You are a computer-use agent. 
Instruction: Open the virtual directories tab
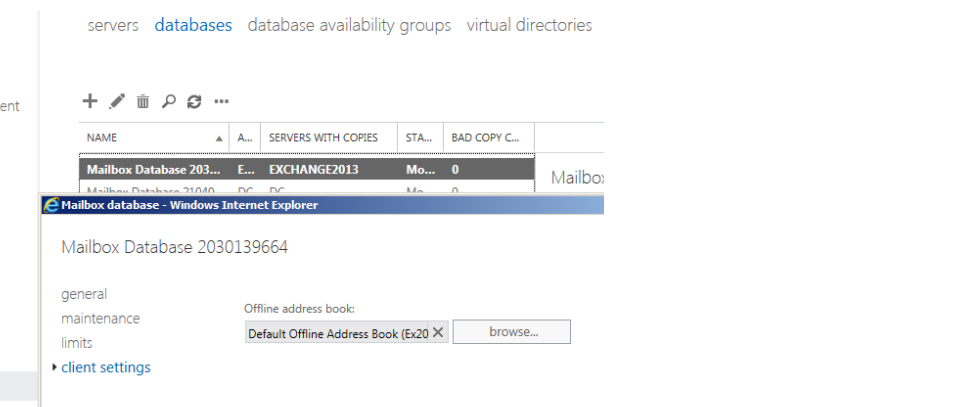point(529,25)
